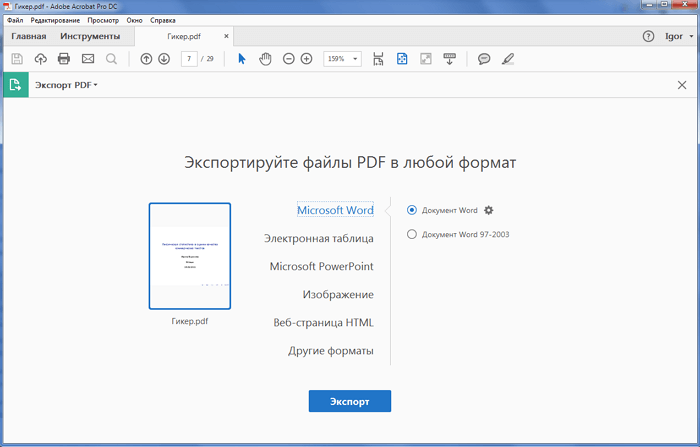The height and width of the screenshot is (447, 700).
Task: Activate the arrow selection tool
Action: point(241,59)
